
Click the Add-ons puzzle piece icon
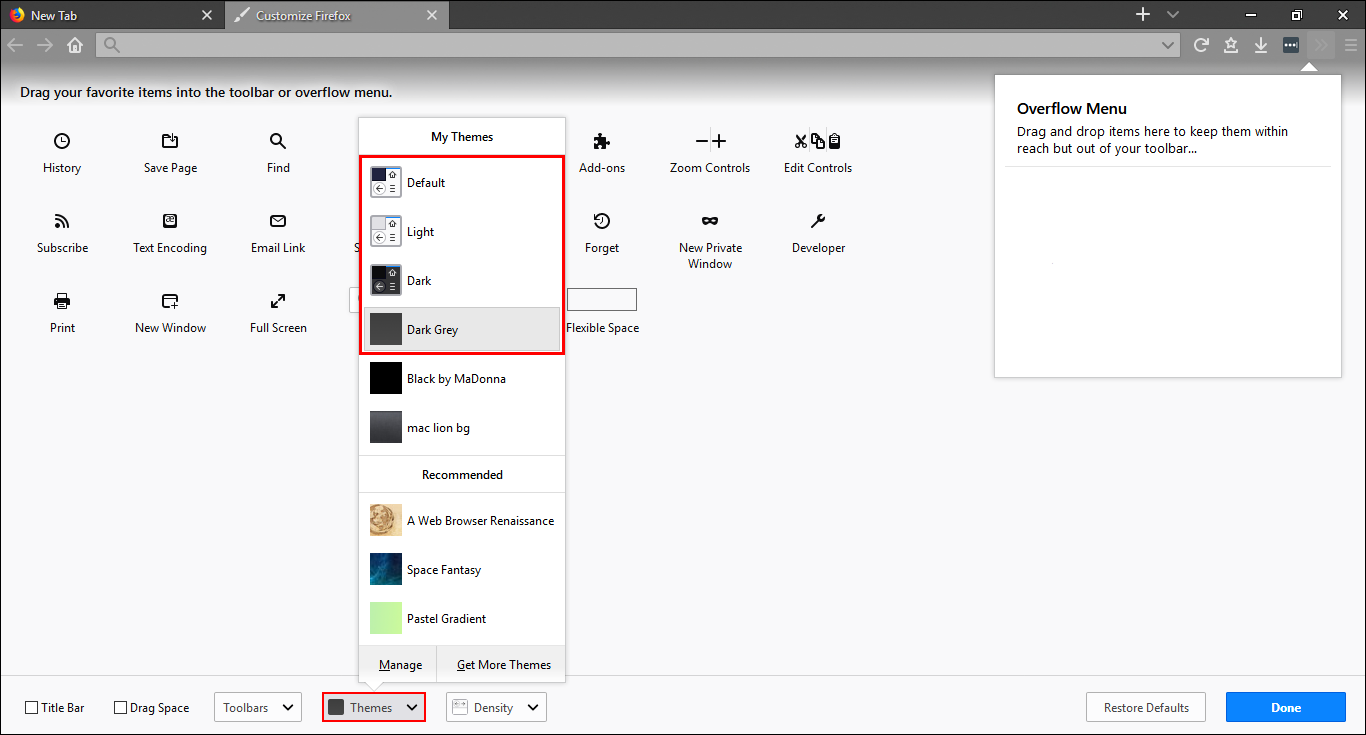[602, 141]
